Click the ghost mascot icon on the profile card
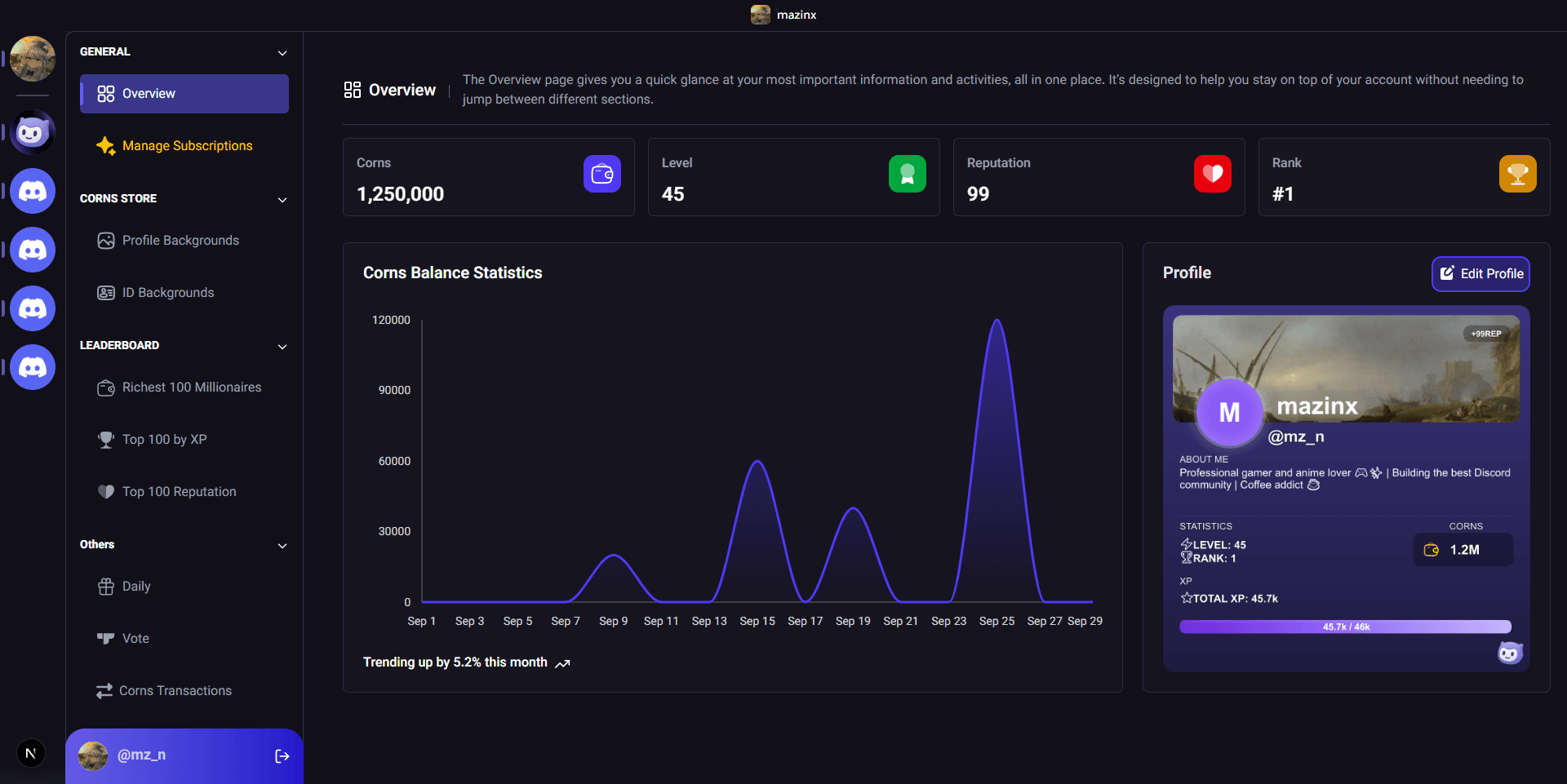The width and height of the screenshot is (1567, 784). [x=1510, y=653]
